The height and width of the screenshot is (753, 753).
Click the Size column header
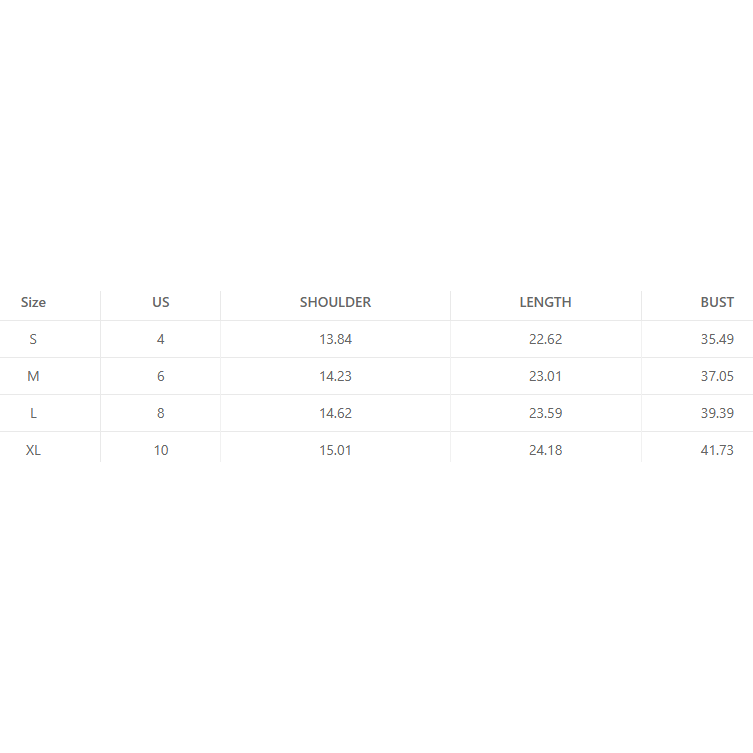pyautogui.click(x=33, y=302)
